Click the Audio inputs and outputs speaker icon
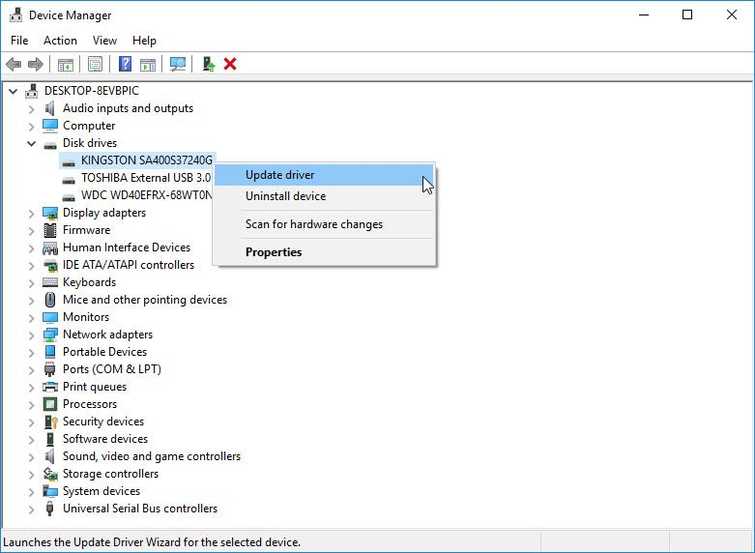The width and height of the screenshot is (755, 553). [x=50, y=108]
